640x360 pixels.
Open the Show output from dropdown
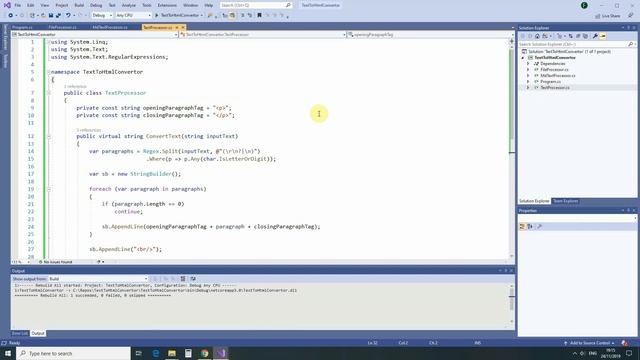tap(98, 279)
